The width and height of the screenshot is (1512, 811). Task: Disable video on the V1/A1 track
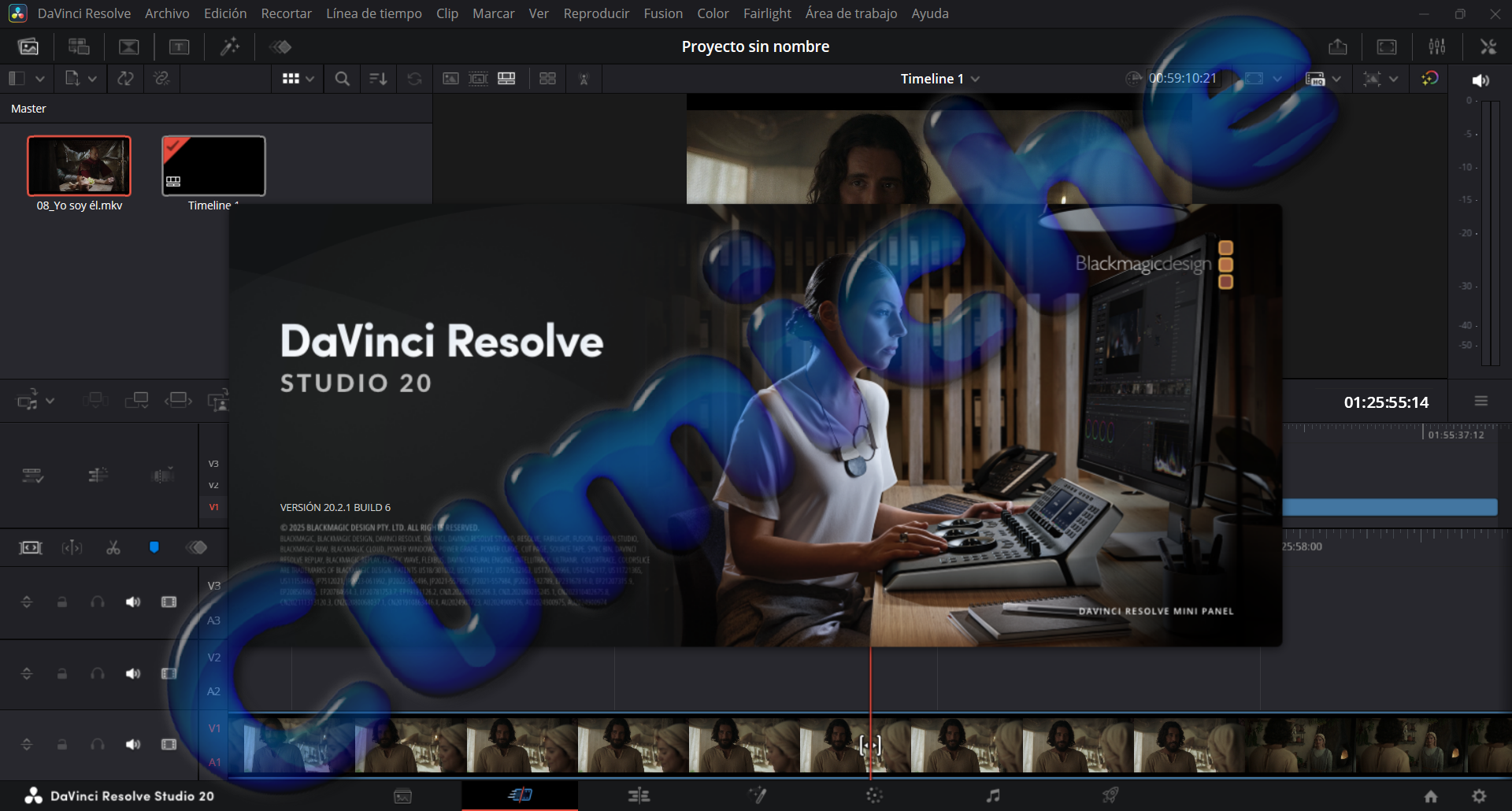click(169, 745)
